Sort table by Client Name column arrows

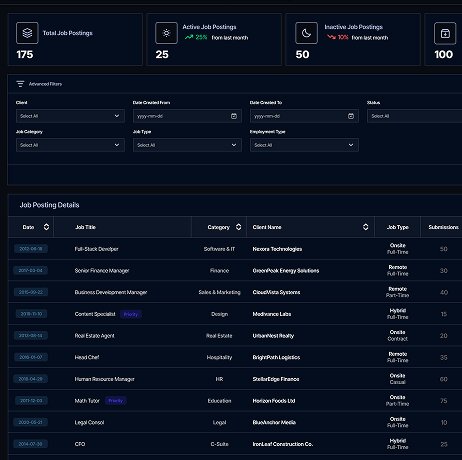point(366,227)
